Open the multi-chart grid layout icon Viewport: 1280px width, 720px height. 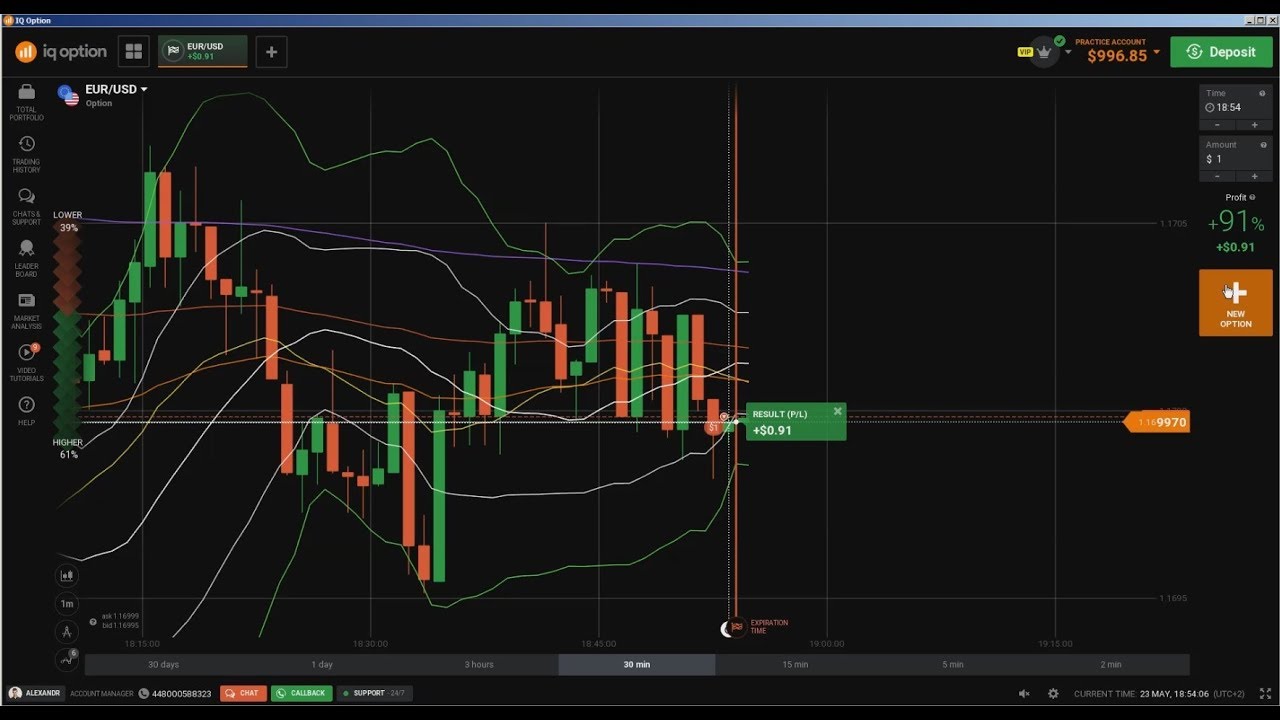[133, 52]
